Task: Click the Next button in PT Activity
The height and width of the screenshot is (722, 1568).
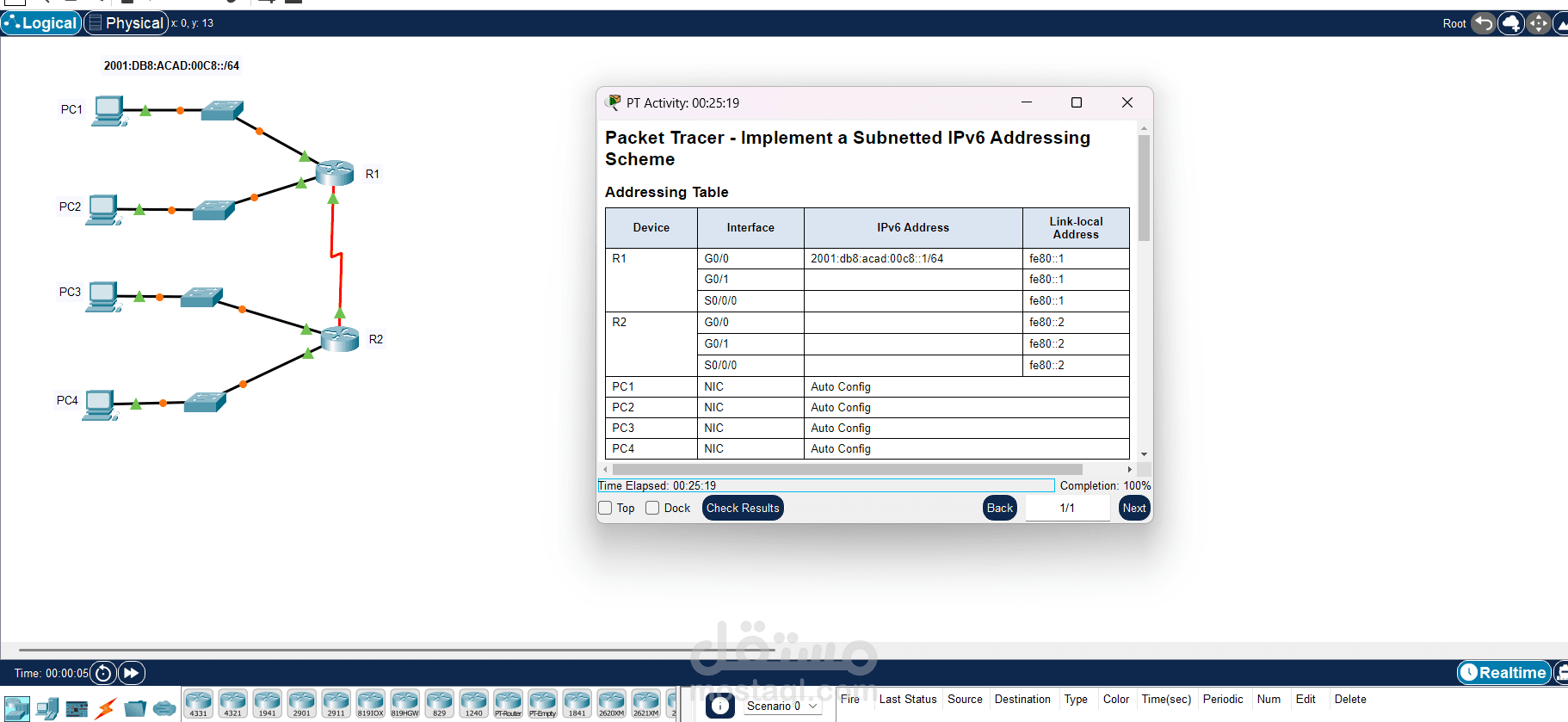Action: click(x=1134, y=508)
